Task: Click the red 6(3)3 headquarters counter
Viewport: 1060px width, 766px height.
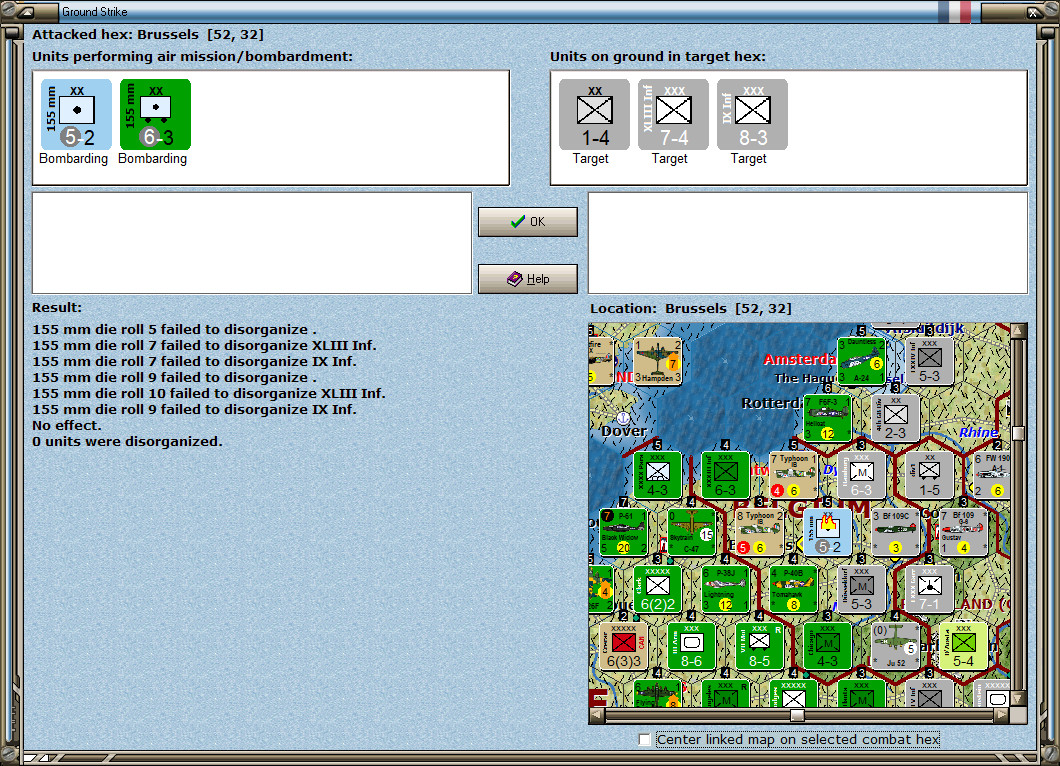Action: coord(623,646)
